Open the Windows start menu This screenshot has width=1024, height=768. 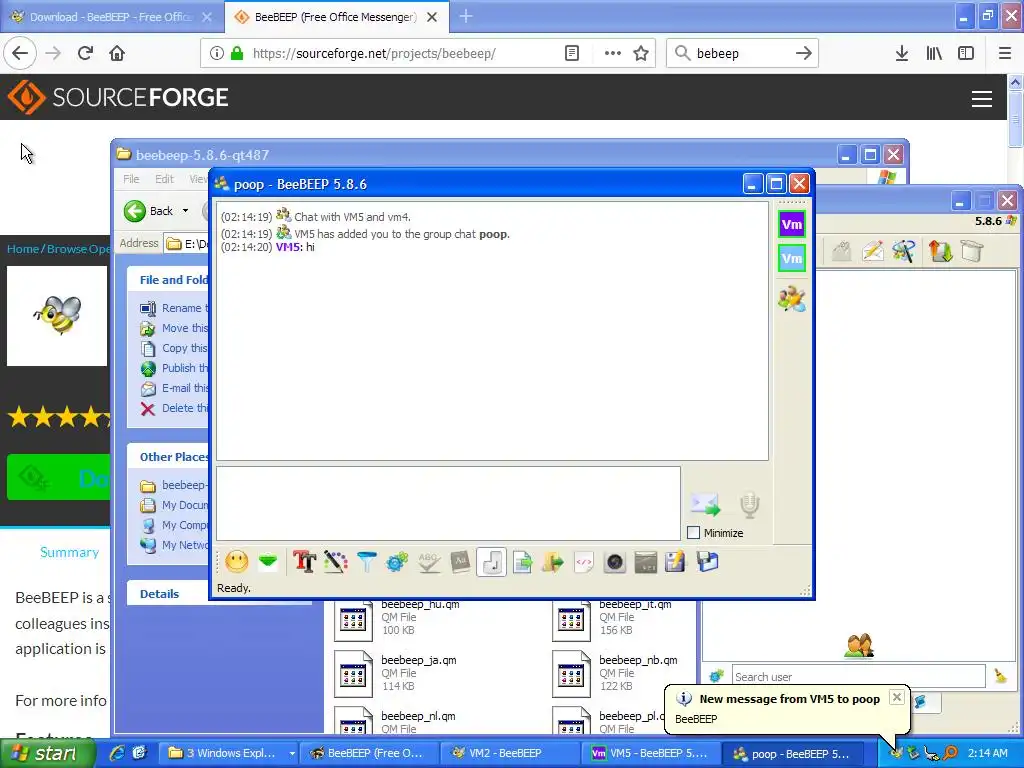pos(47,753)
